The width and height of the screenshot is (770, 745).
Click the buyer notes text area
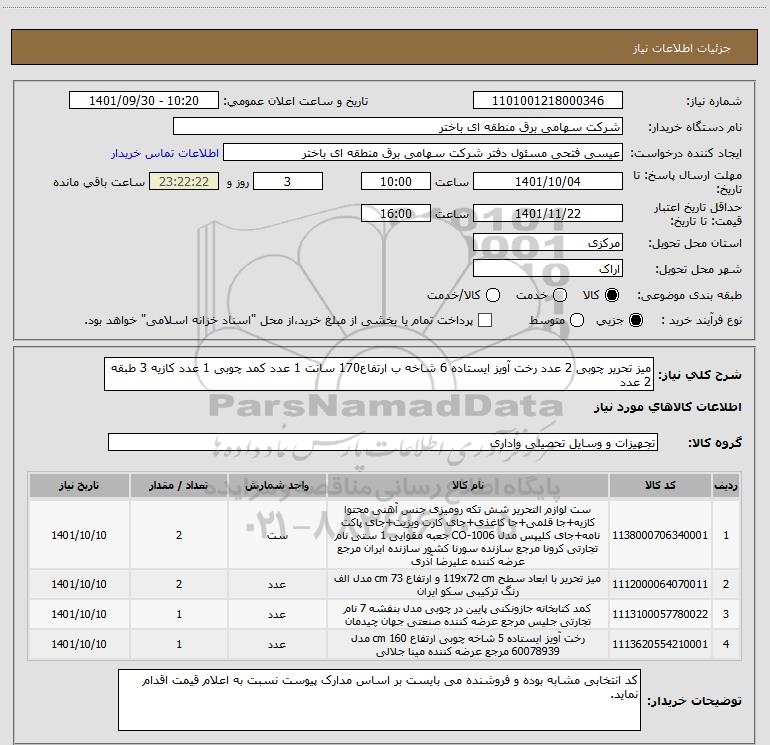pyautogui.click(x=379, y=700)
